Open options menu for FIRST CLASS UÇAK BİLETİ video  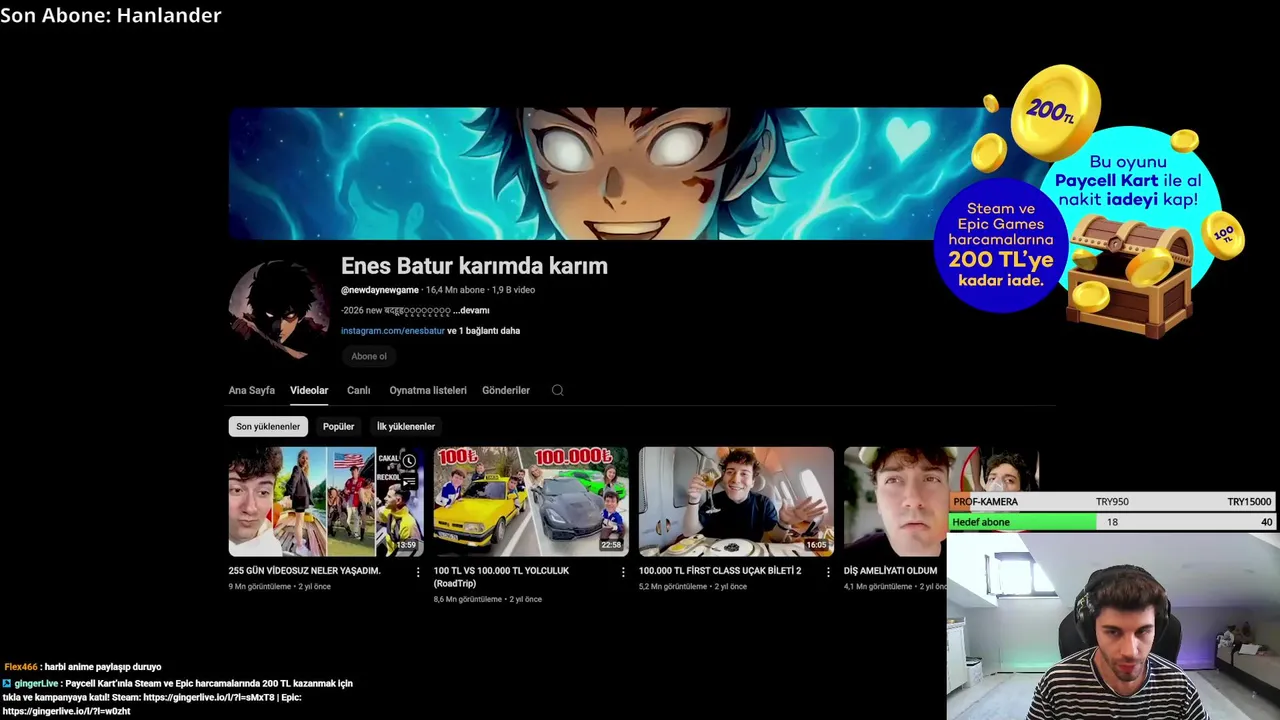[828, 572]
